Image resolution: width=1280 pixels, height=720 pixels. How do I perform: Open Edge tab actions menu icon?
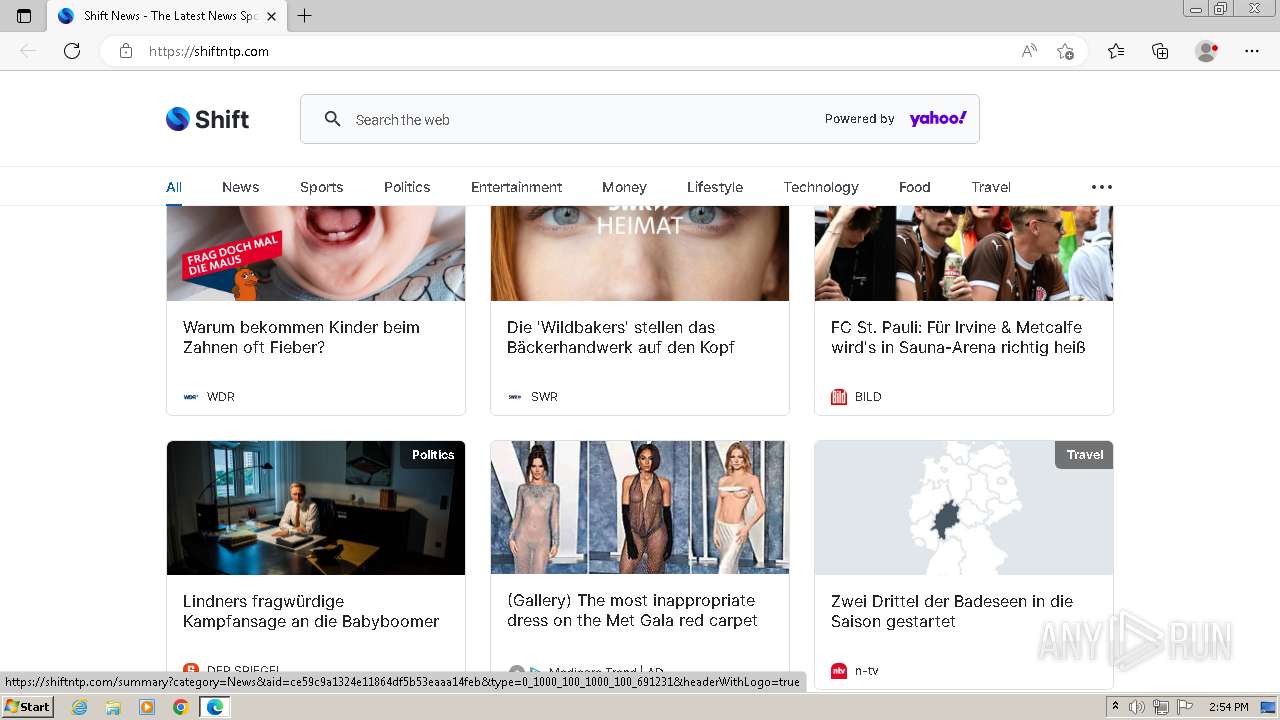24,16
